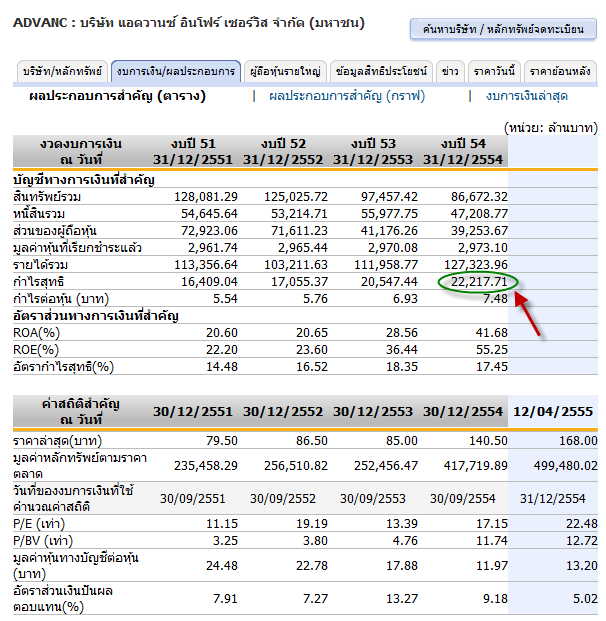
Task: Click the (หน่วย: ล้านบาท) unit note
Action: point(551,128)
